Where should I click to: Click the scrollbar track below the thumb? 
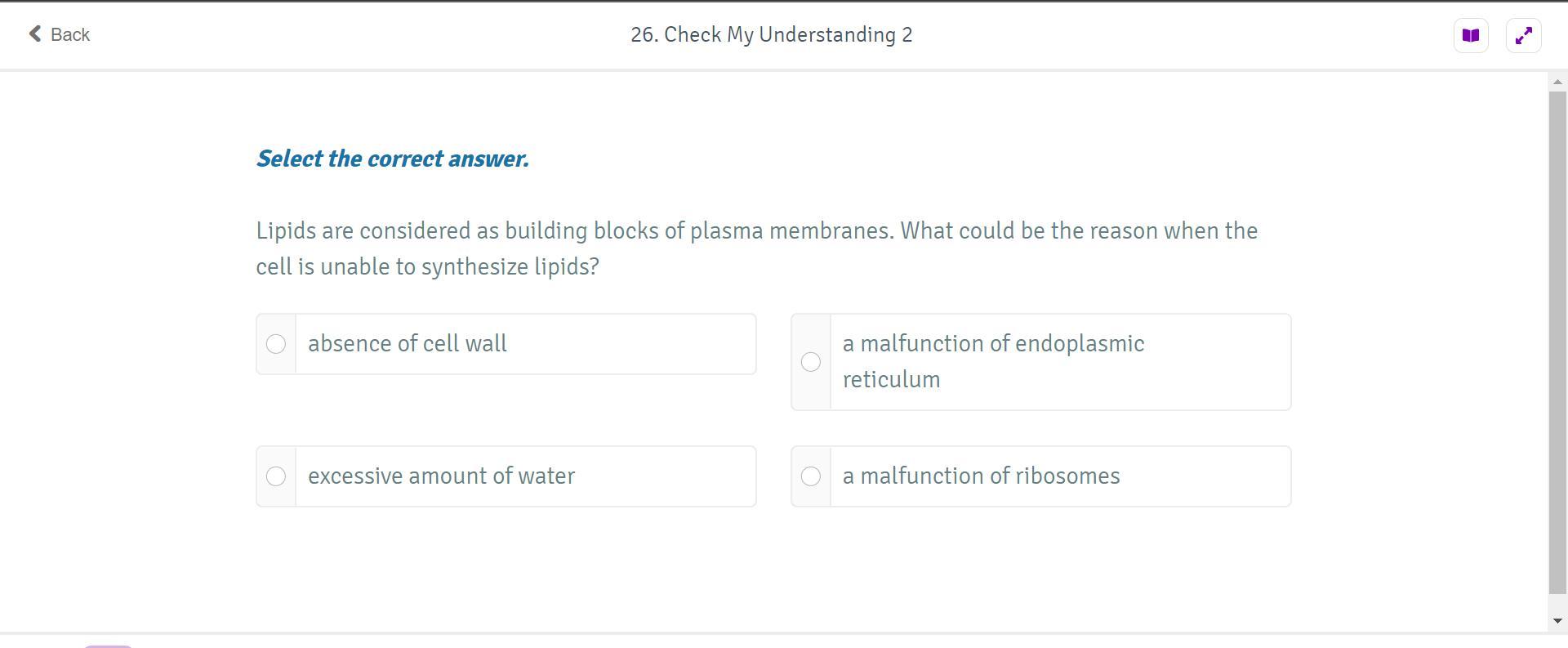1557,603
